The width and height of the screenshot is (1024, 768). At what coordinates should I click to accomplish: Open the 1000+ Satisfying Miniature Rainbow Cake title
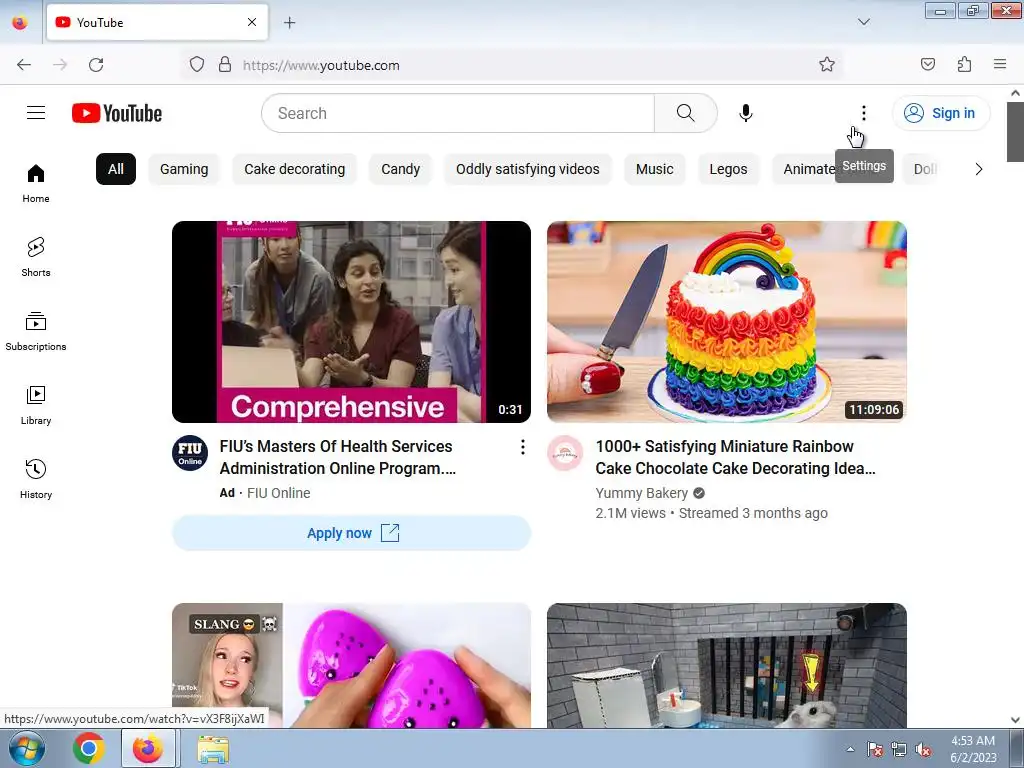click(735, 457)
